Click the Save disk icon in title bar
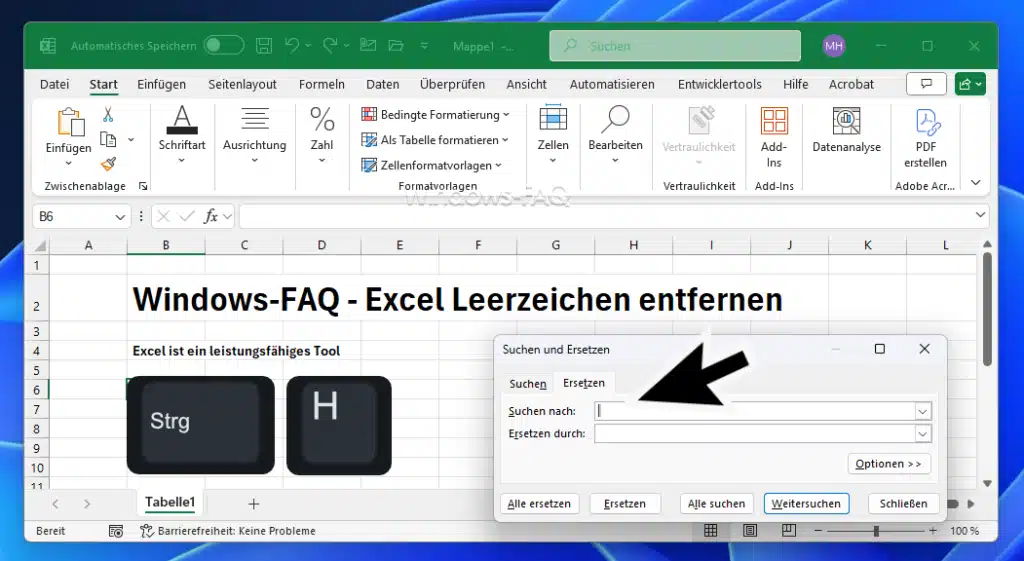Image resolution: width=1024 pixels, height=561 pixels. click(264, 46)
